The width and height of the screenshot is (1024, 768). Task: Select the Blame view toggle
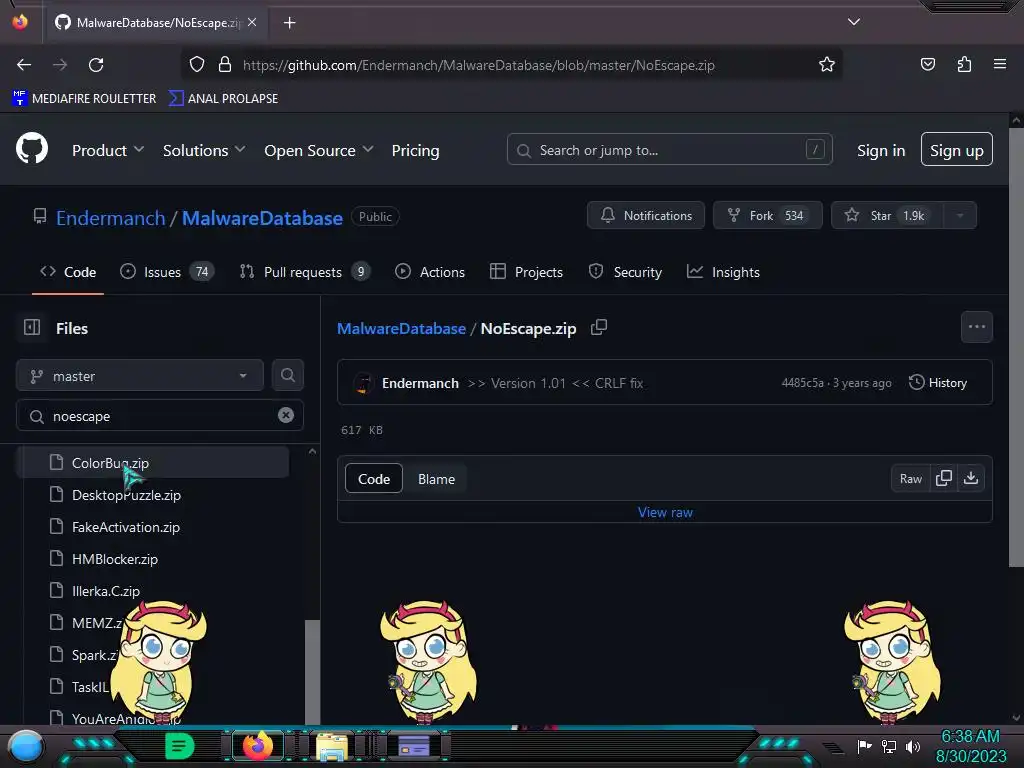pos(436,479)
